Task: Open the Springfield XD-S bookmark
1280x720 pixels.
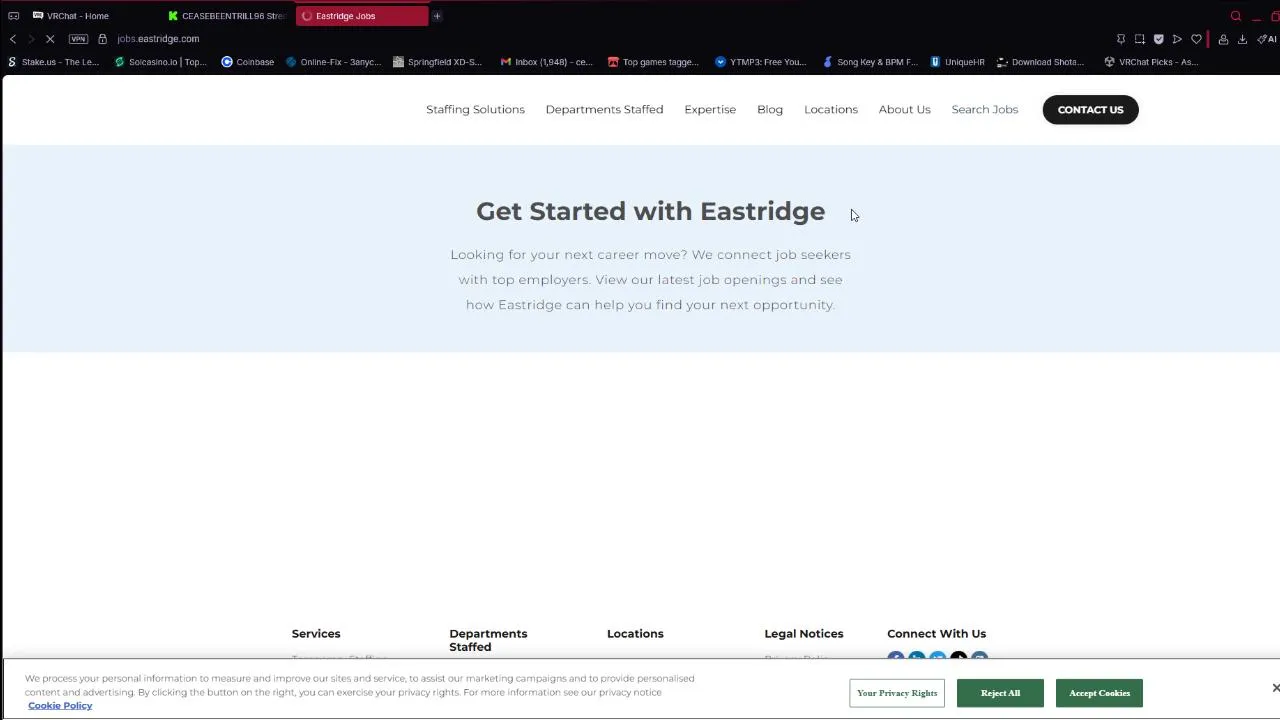Action: [438, 62]
